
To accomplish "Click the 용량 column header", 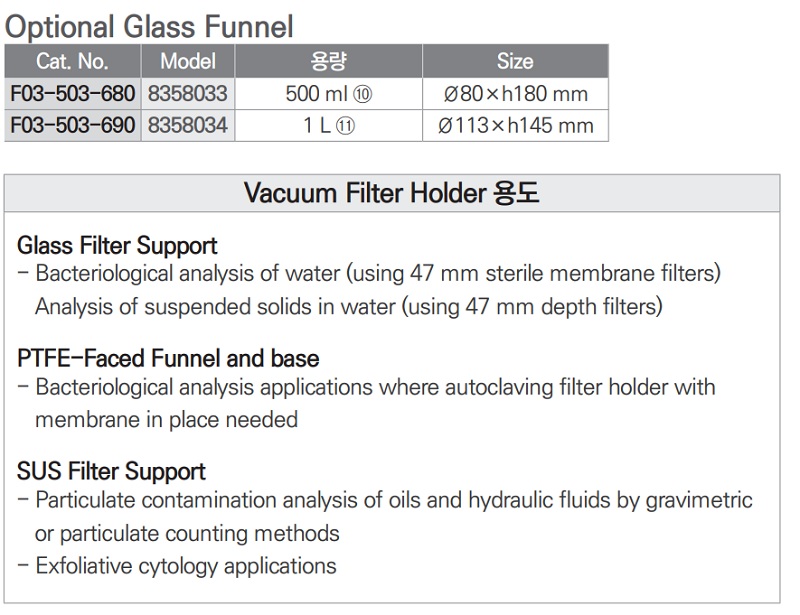I will pos(328,61).
